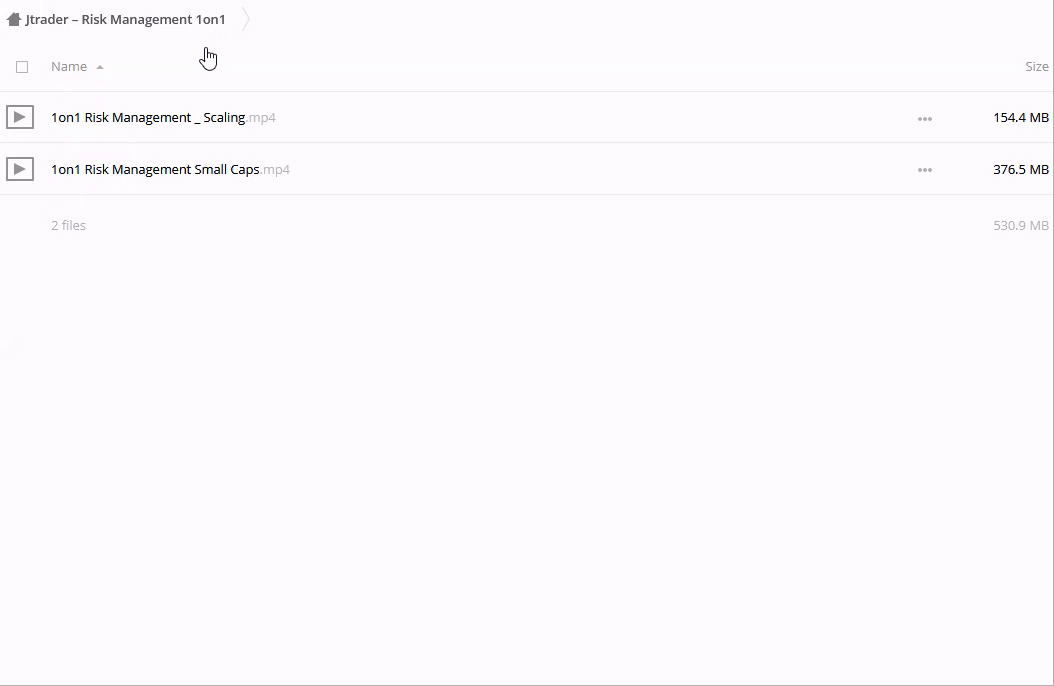Open more options for the Scaling video
The image size is (1054, 686).
tap(925, 118)
